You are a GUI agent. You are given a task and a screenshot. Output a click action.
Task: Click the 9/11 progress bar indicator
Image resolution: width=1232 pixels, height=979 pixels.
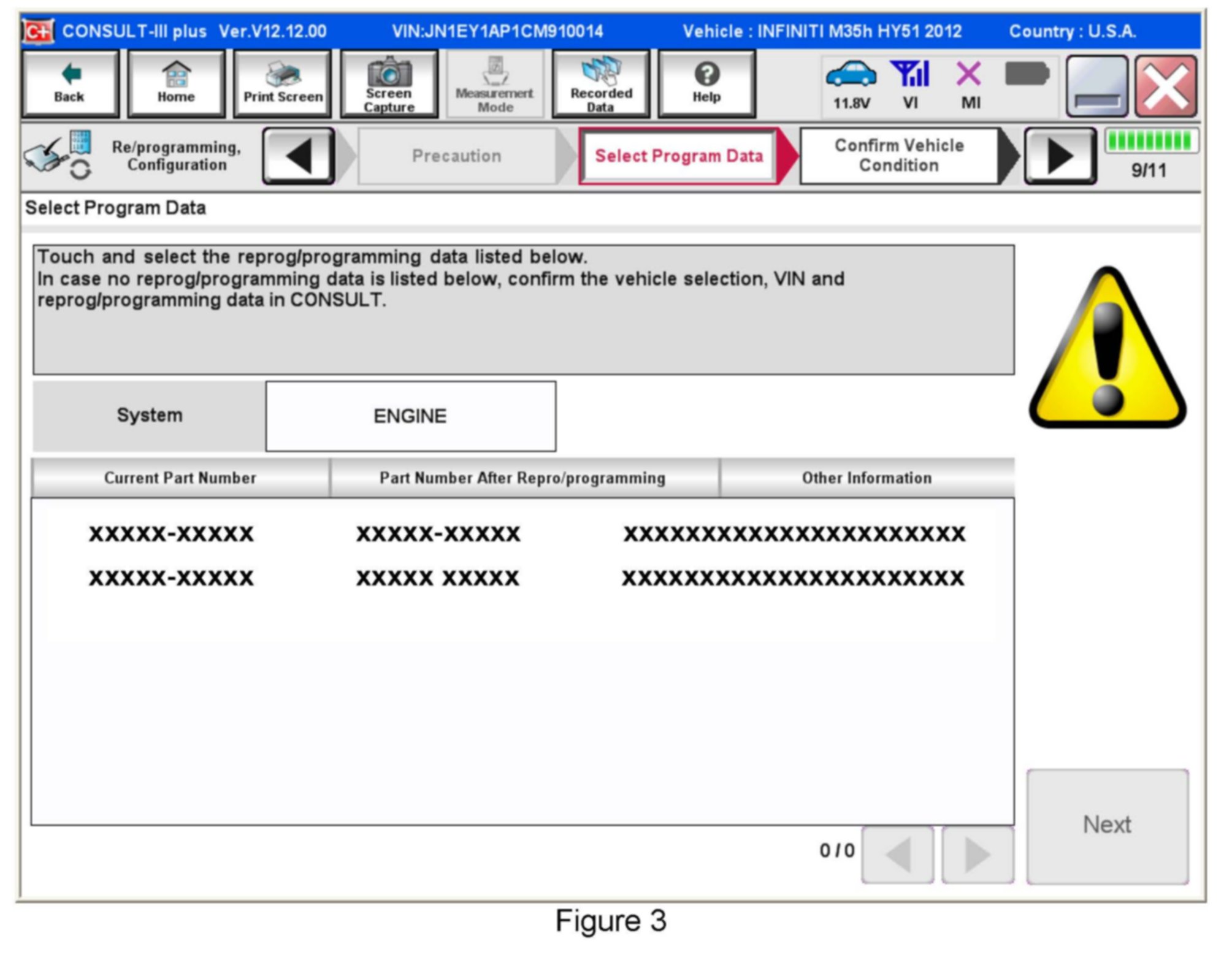tap(1150, 142)
